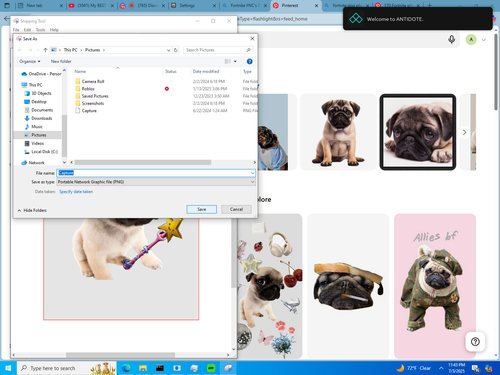Open the Specify date taken link

[x=76, y=192]
